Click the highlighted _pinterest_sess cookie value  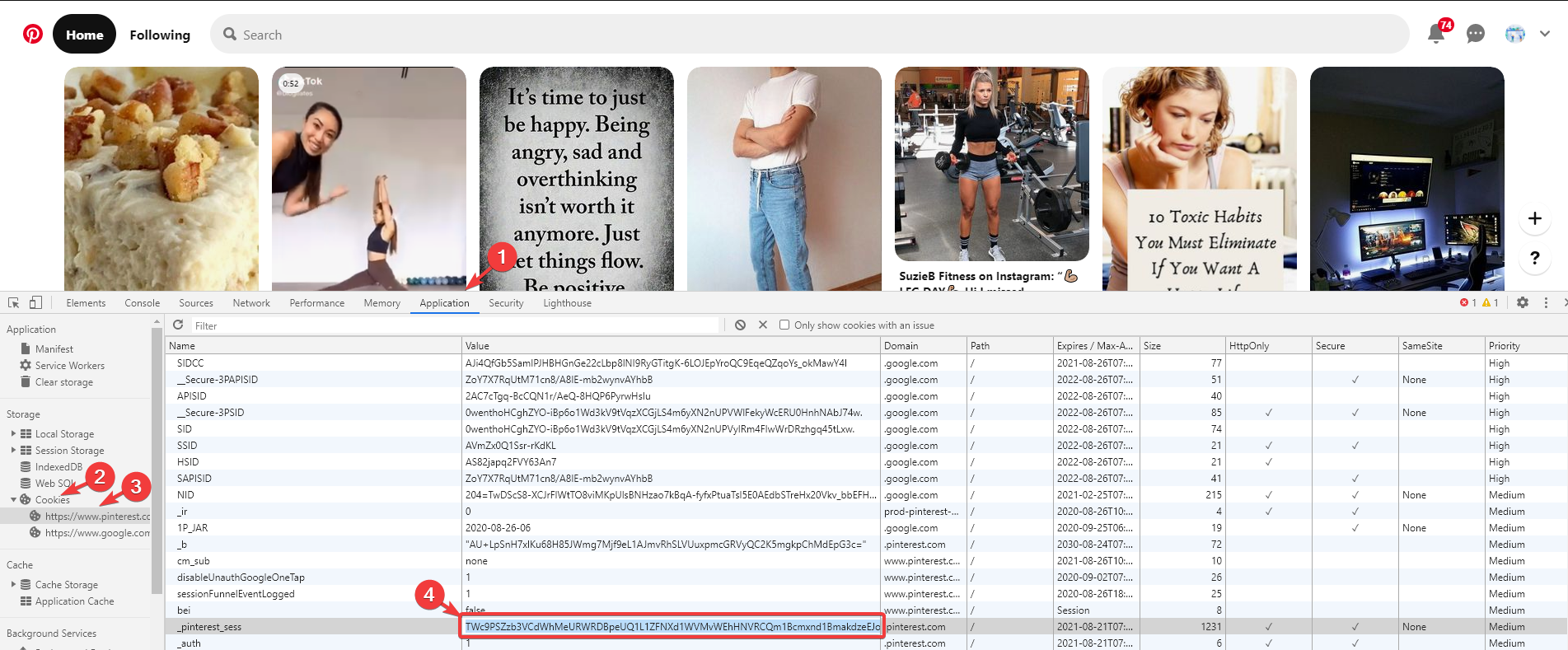coord(672,627)
